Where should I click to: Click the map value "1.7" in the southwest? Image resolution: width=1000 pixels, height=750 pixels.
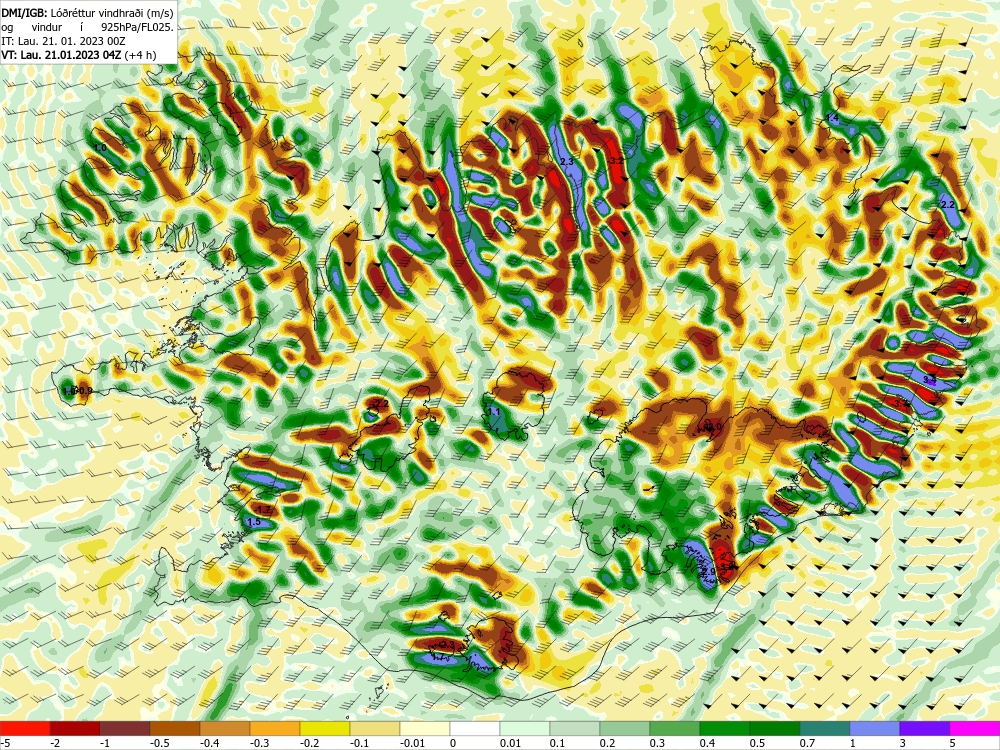point(263,510)
